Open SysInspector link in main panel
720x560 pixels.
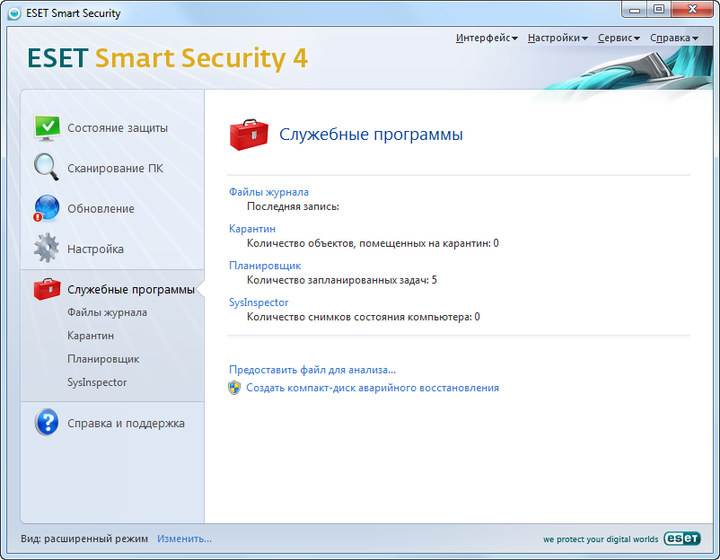259,302
